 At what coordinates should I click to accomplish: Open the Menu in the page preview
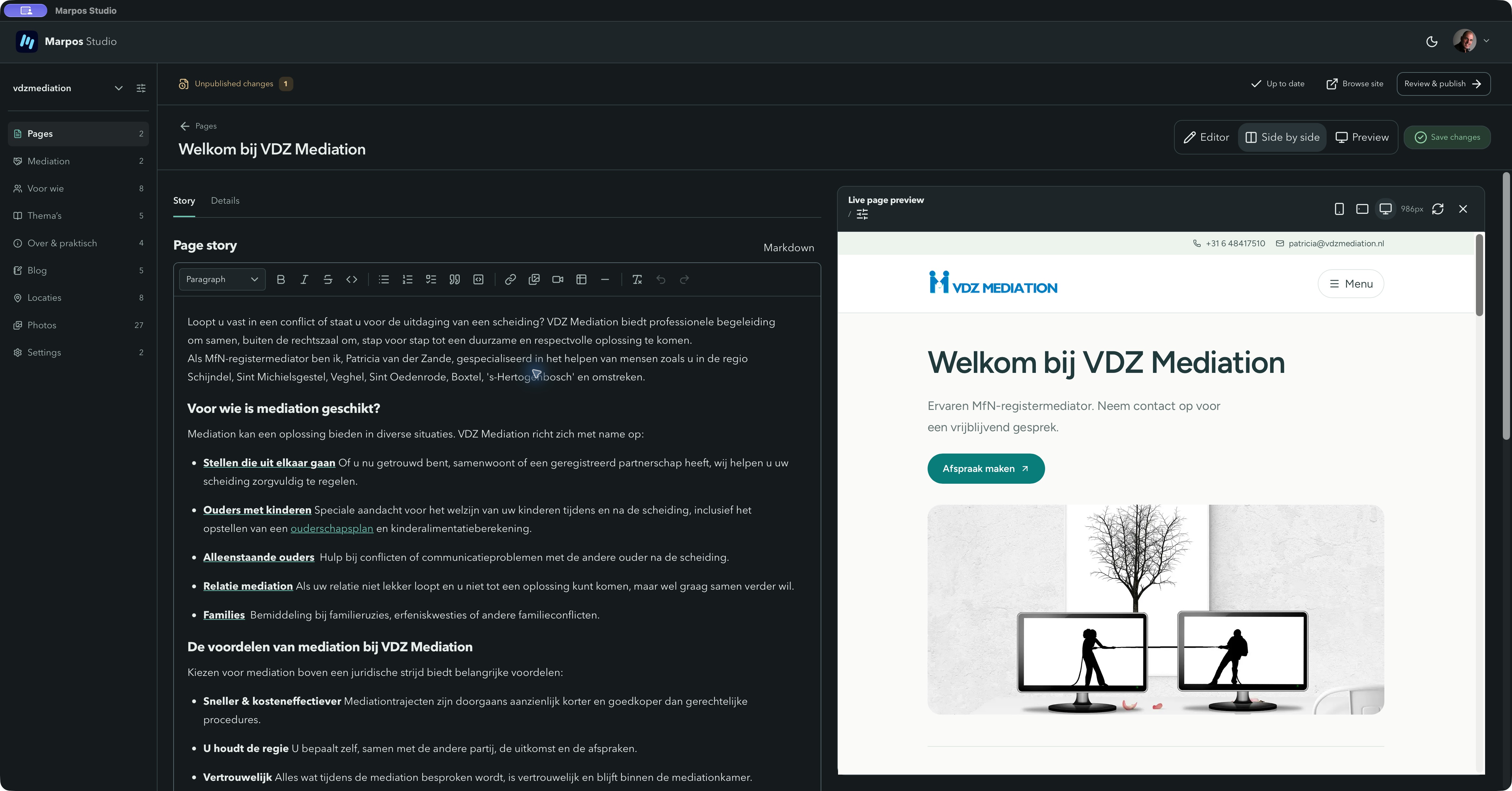coord(1351,284)
